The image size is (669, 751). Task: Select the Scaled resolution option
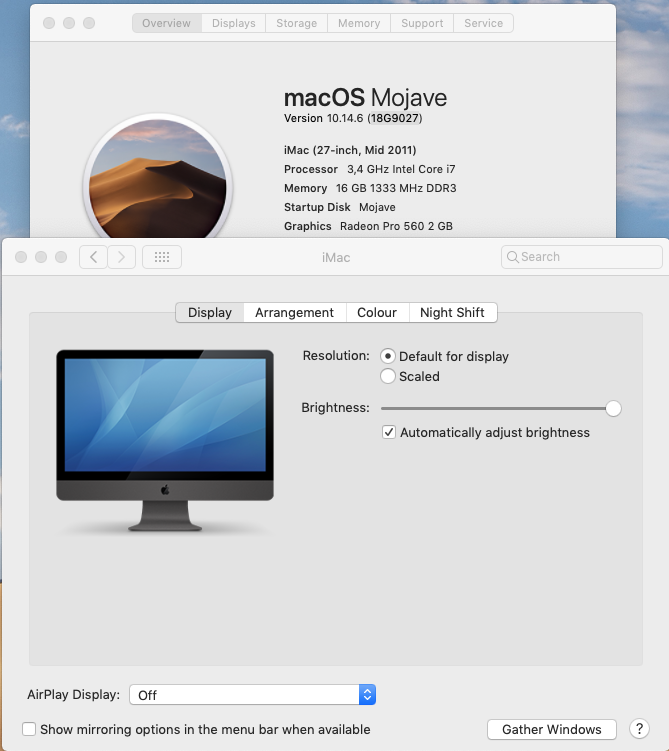[x=387, y=376]
